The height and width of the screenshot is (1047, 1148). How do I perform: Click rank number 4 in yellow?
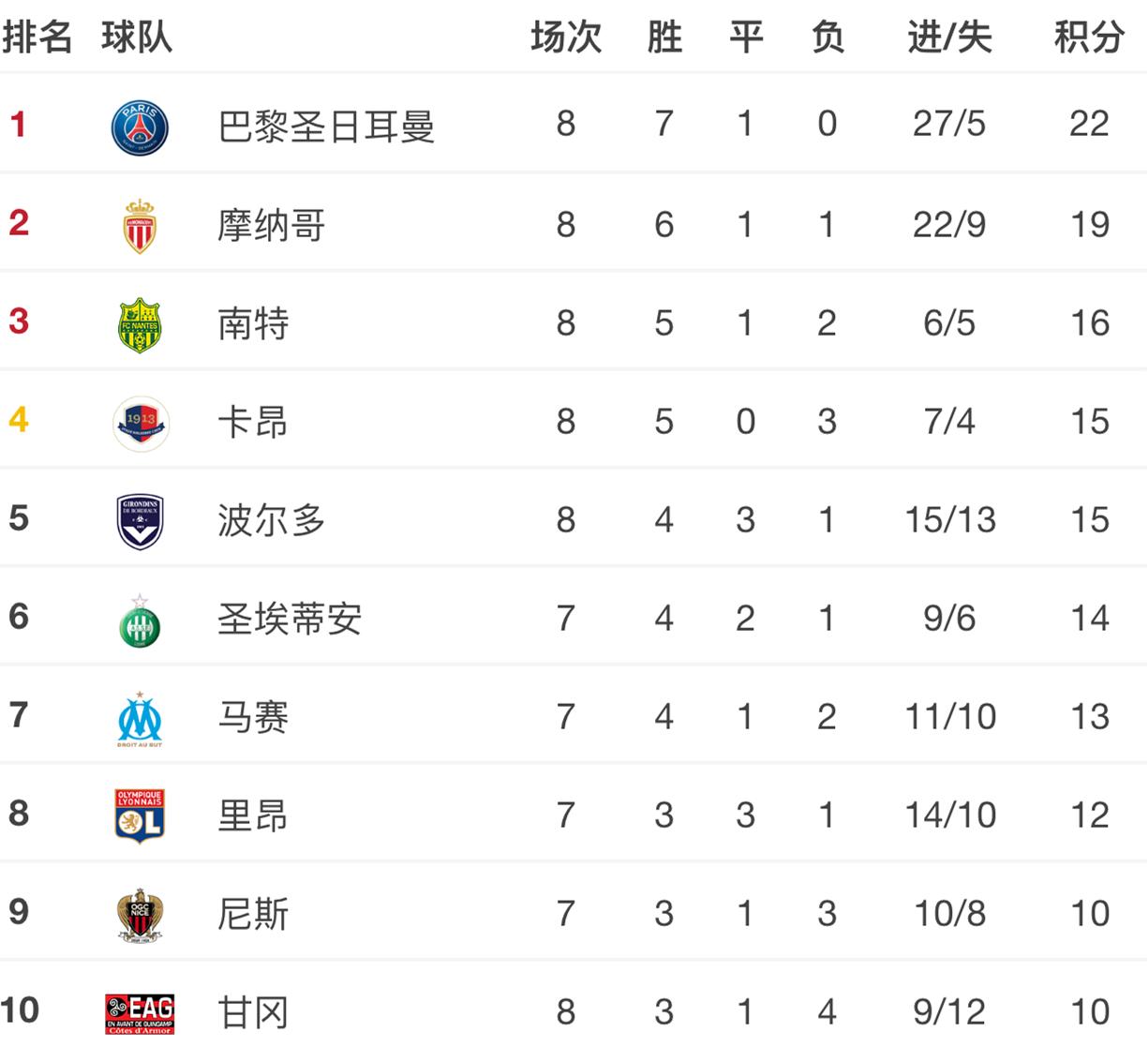pos(19,420)
